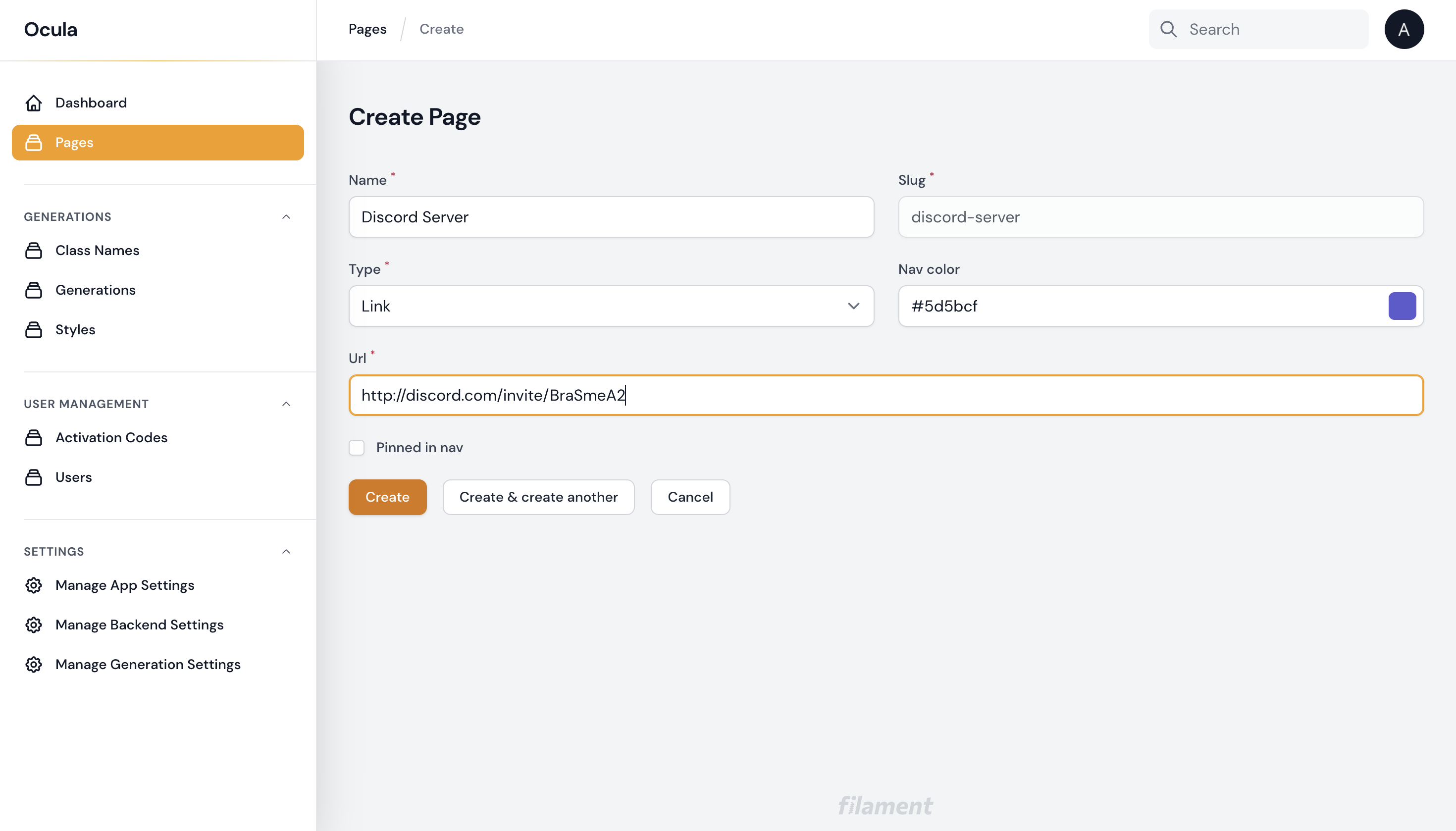Click Create & create another button
This screenshot has width=1456, height=831.
538,497
